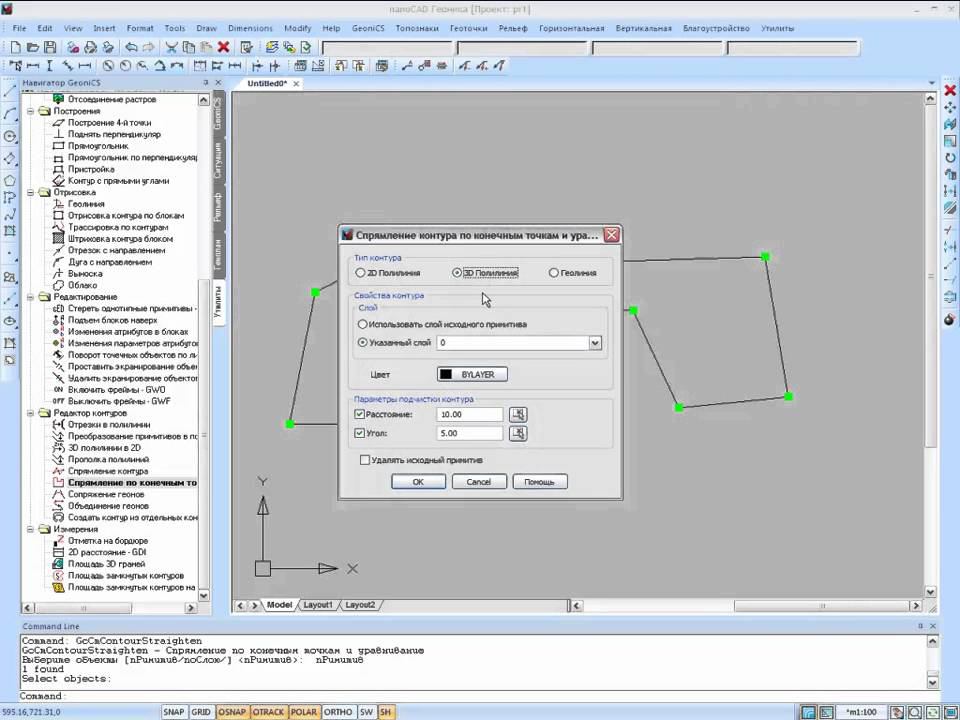Select the Line draw tool in left toolbar
This screenshot has height=720, width=960.
point(10,91)
